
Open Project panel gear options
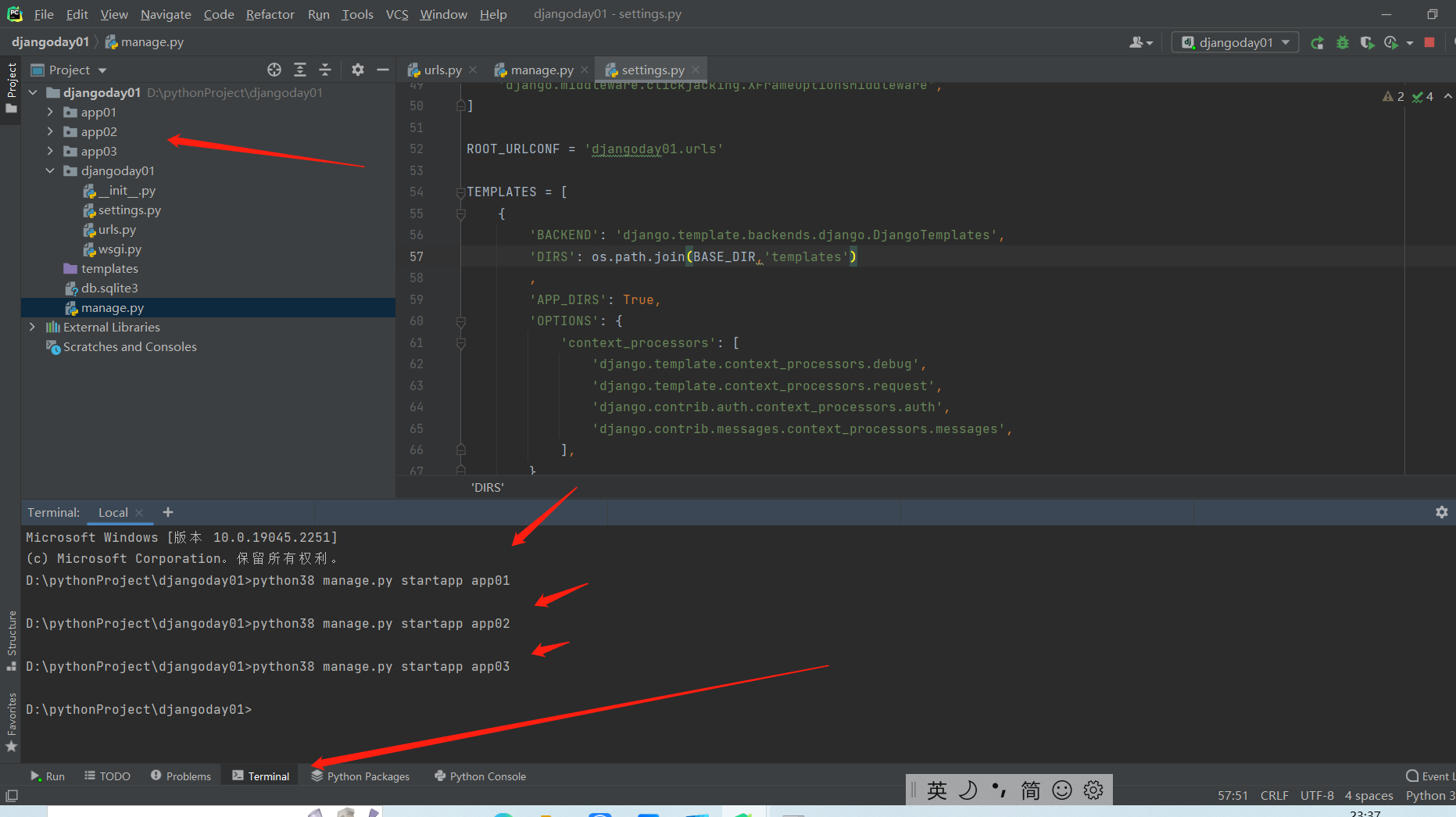coord(358,70)
